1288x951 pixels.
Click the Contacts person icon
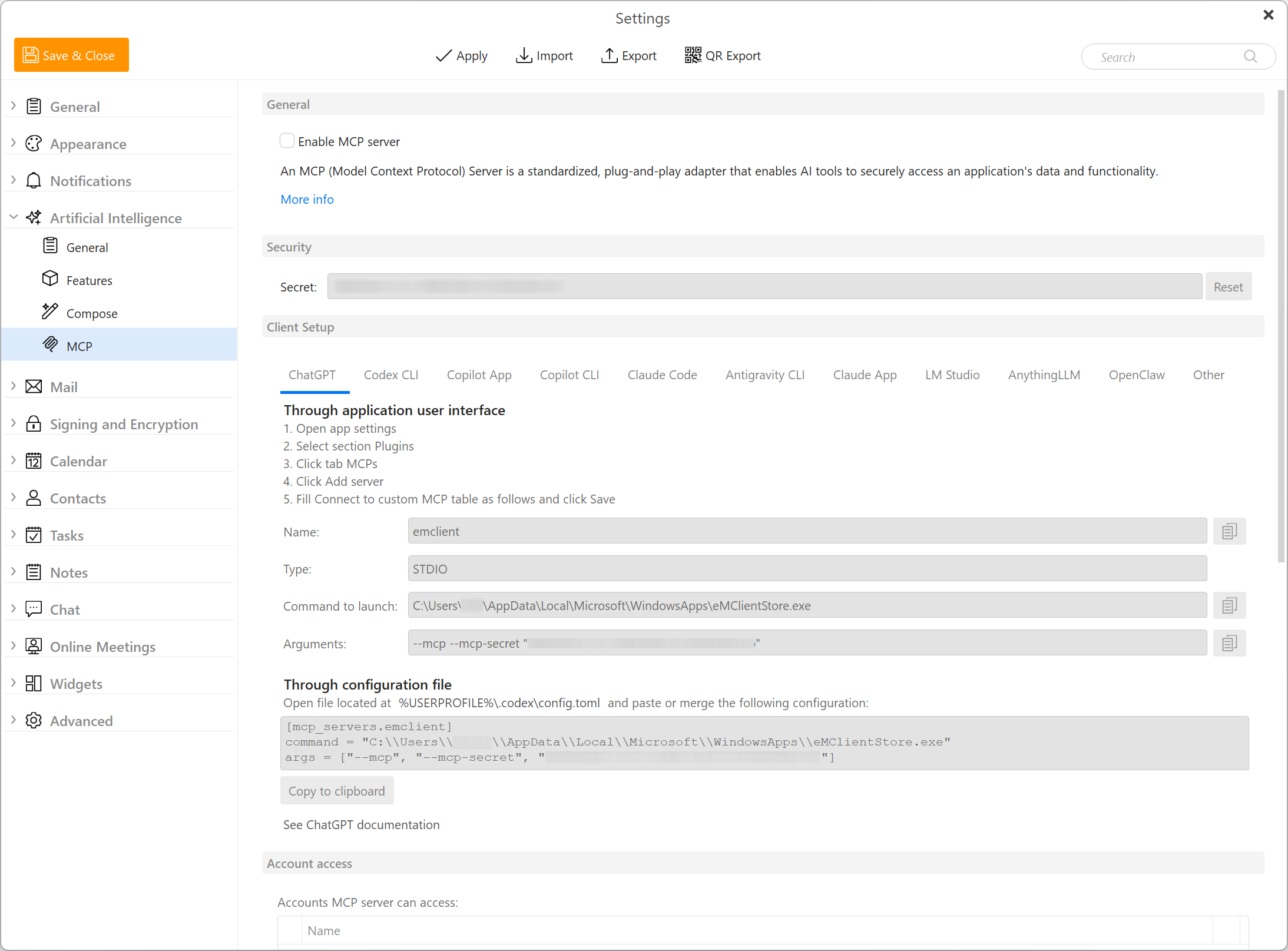click(x=34, y=498)
